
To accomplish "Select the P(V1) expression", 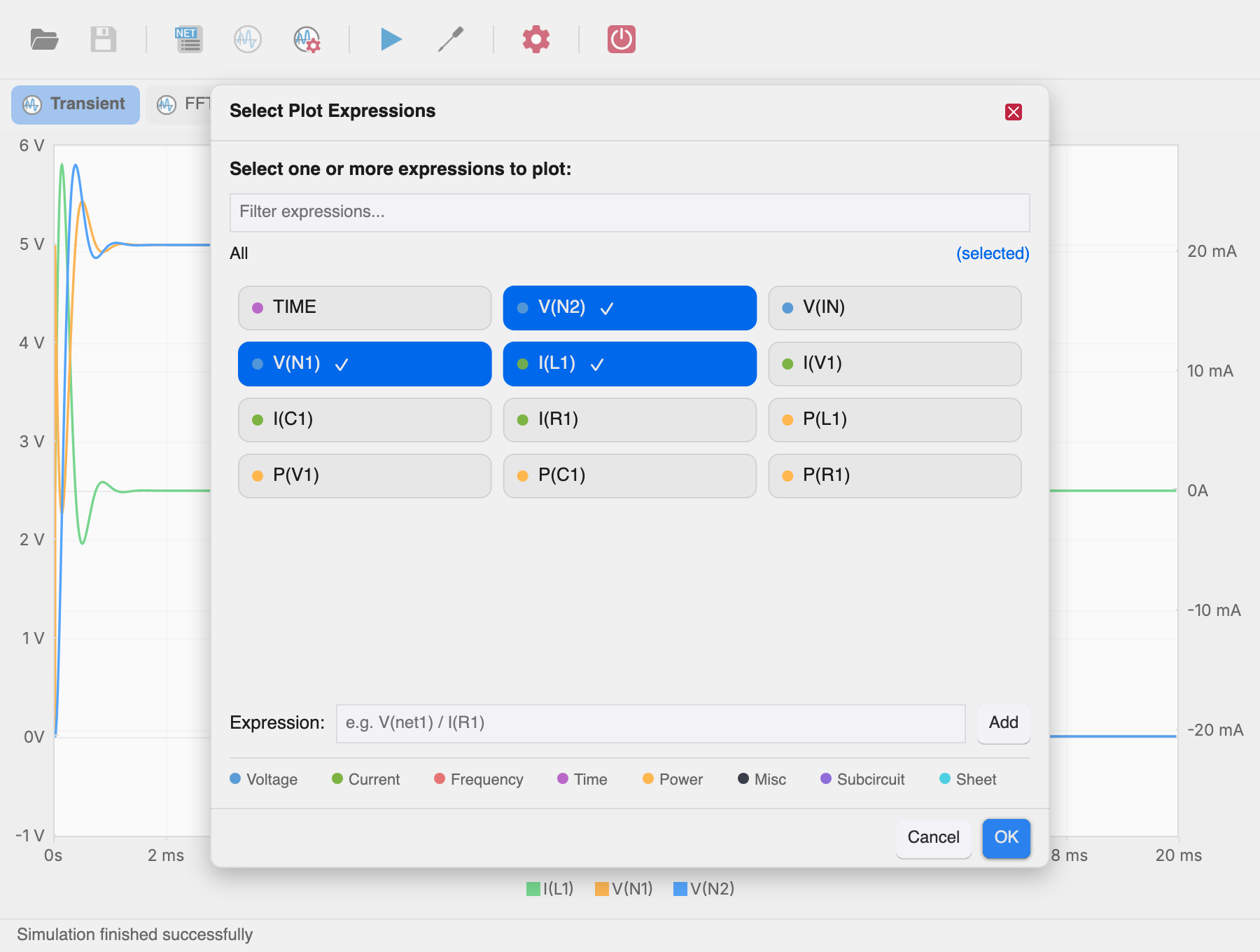I will point(365,475).
